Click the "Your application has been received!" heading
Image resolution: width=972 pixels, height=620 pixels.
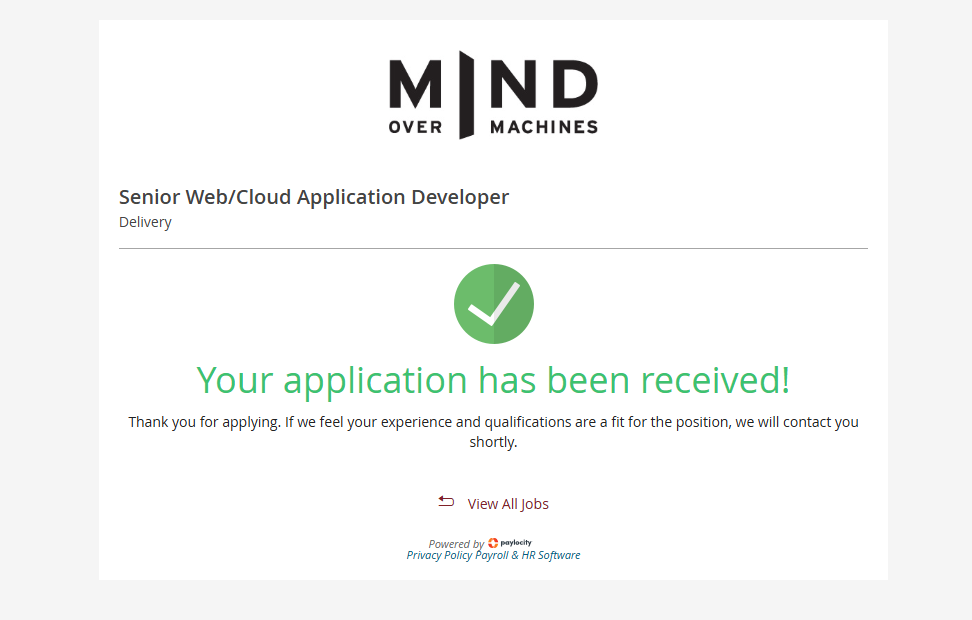coord(493,380)
